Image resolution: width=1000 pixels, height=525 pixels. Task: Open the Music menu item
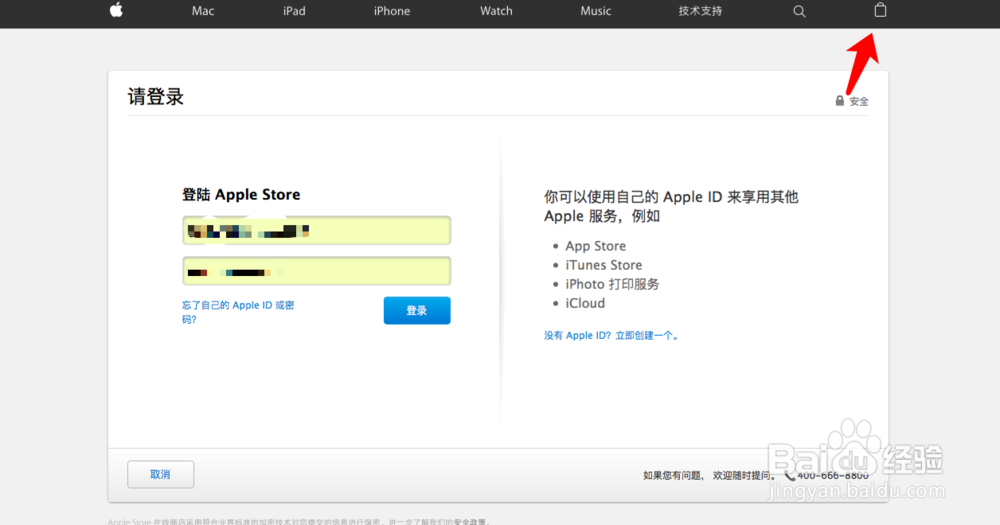click(x=596, y=11)
